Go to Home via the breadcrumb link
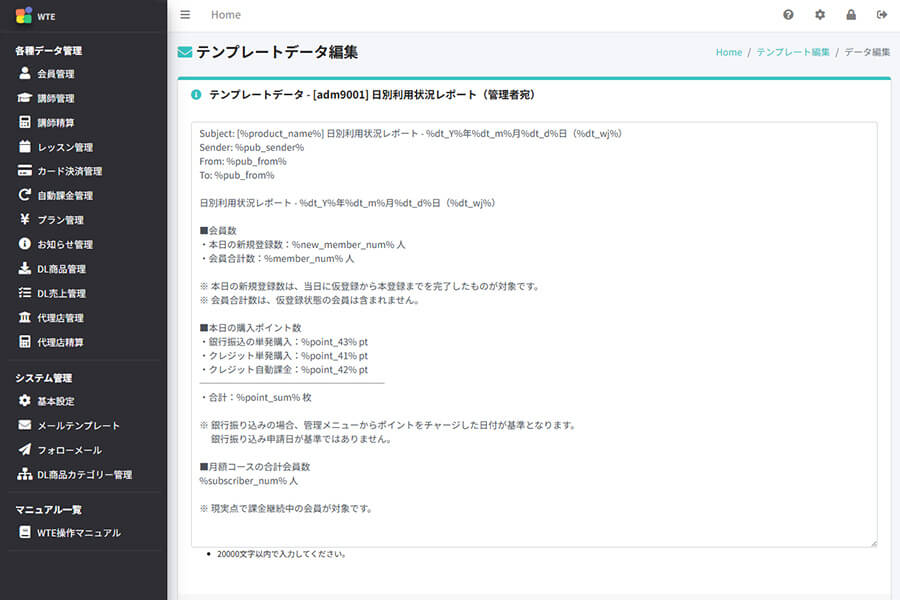Screen dimensions: 900x600 point(728,51)
